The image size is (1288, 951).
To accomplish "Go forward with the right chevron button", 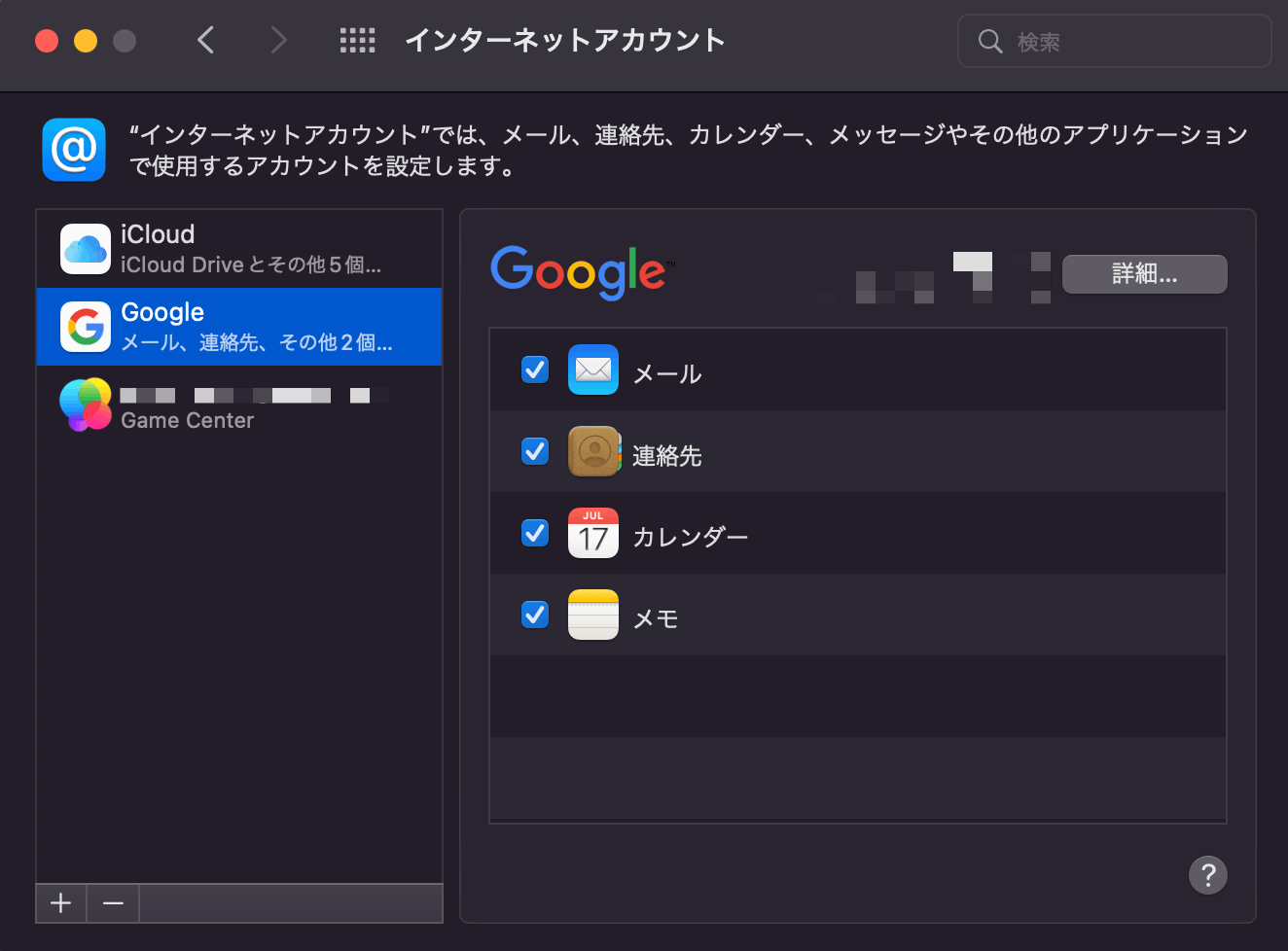I will coord(279,40).
